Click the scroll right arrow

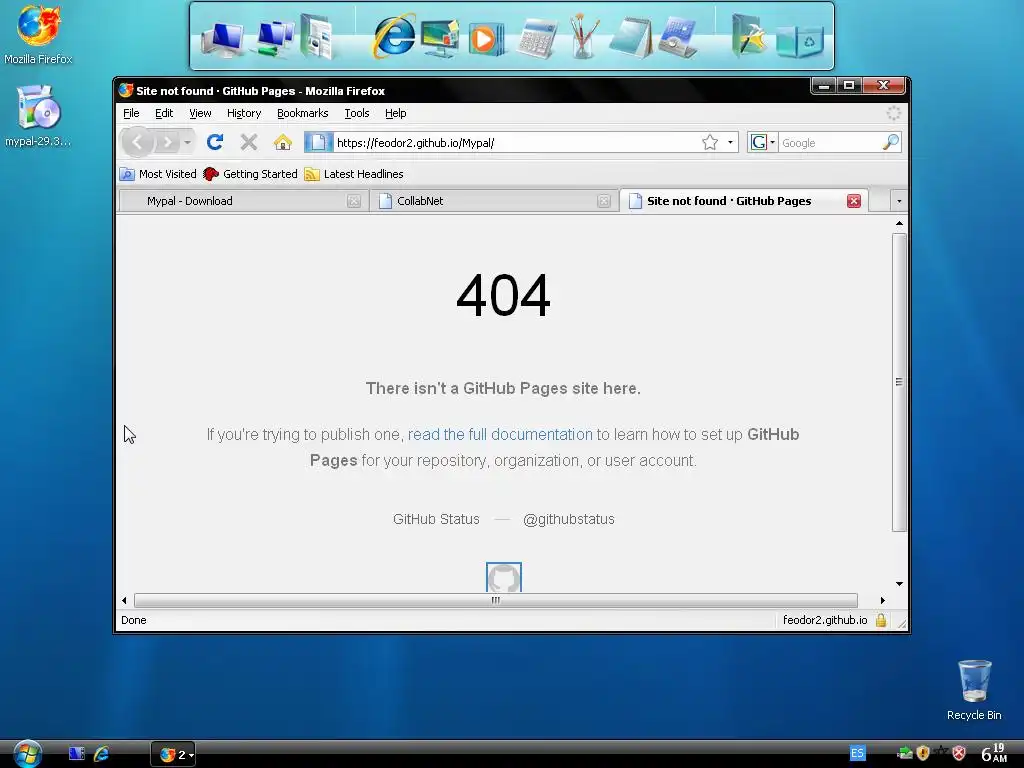[x=882, y=600]
